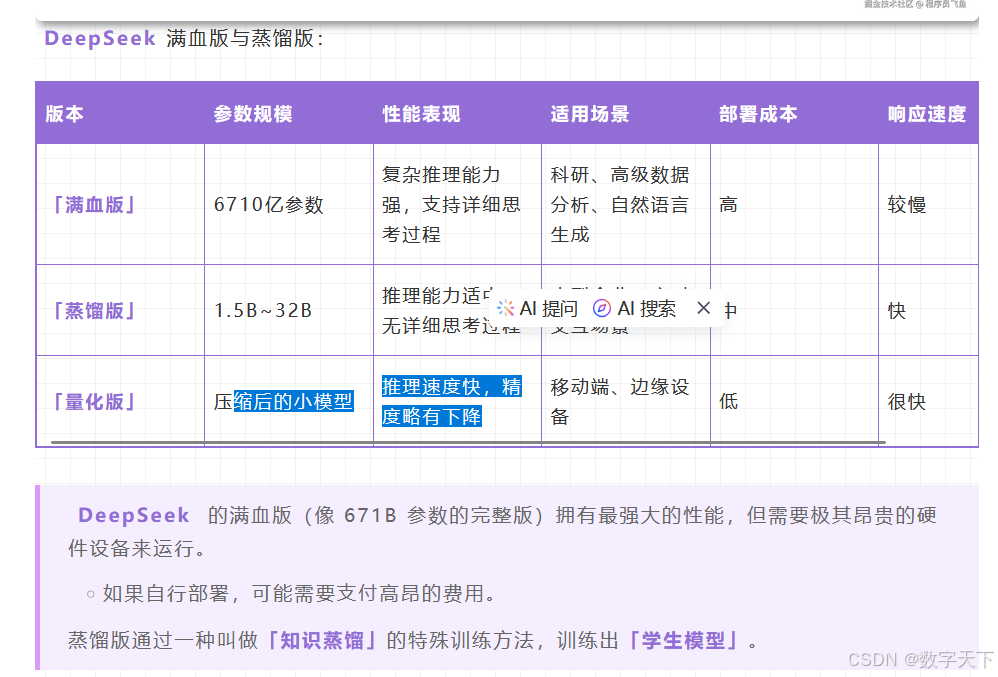998x677 pixels.
Task: Click the AI 提问 sparkle icon
Action: [505, 309]
